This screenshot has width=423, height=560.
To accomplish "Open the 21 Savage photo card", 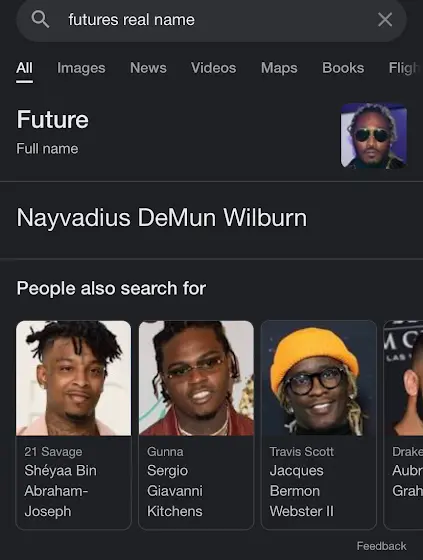I will tap(74, 425).
